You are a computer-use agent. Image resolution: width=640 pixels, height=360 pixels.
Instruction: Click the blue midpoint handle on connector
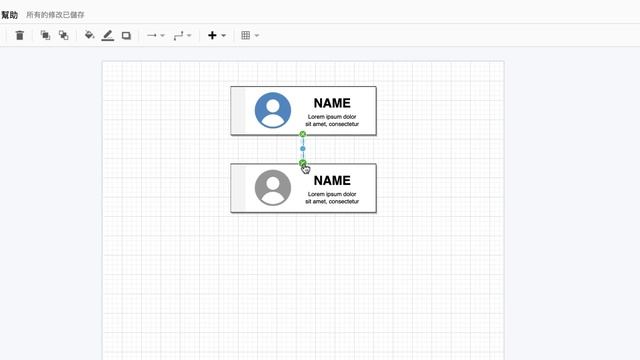302,149
